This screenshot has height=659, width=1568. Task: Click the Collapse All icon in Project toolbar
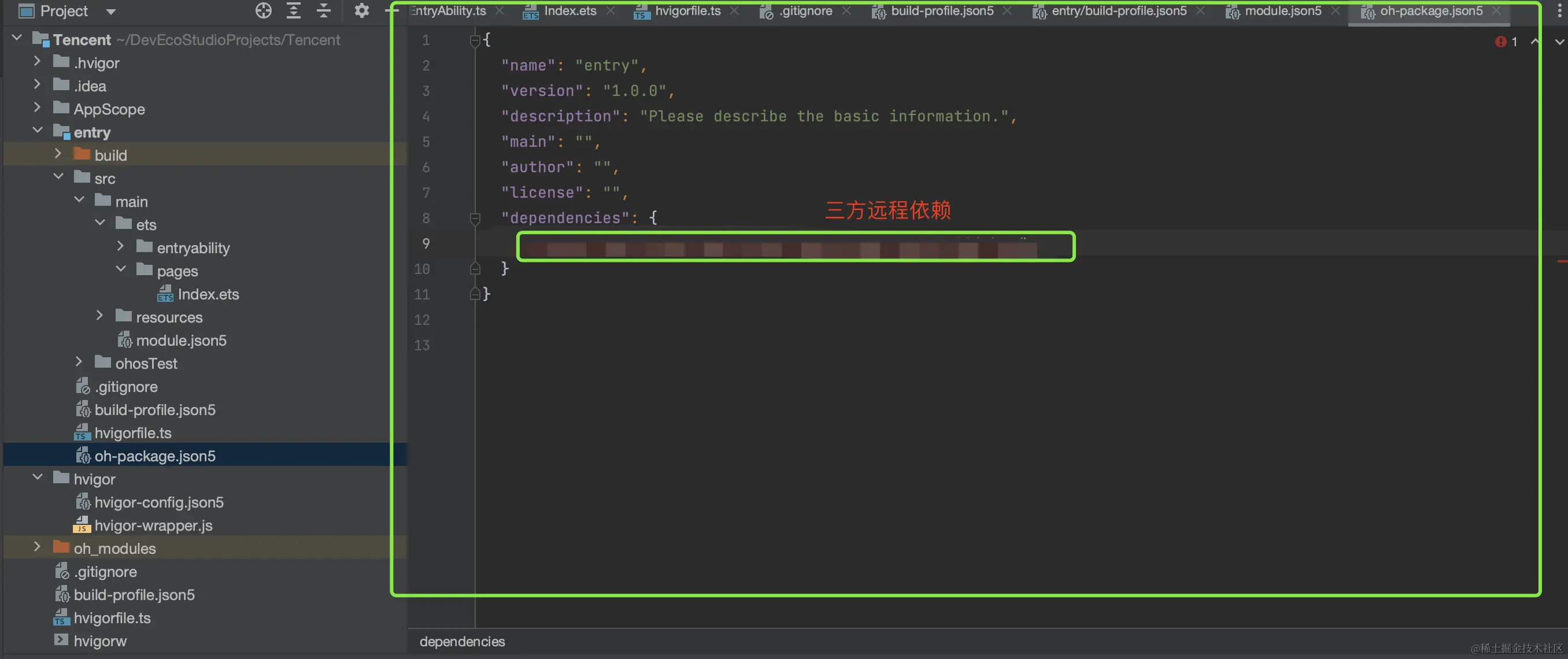[324, 10]
